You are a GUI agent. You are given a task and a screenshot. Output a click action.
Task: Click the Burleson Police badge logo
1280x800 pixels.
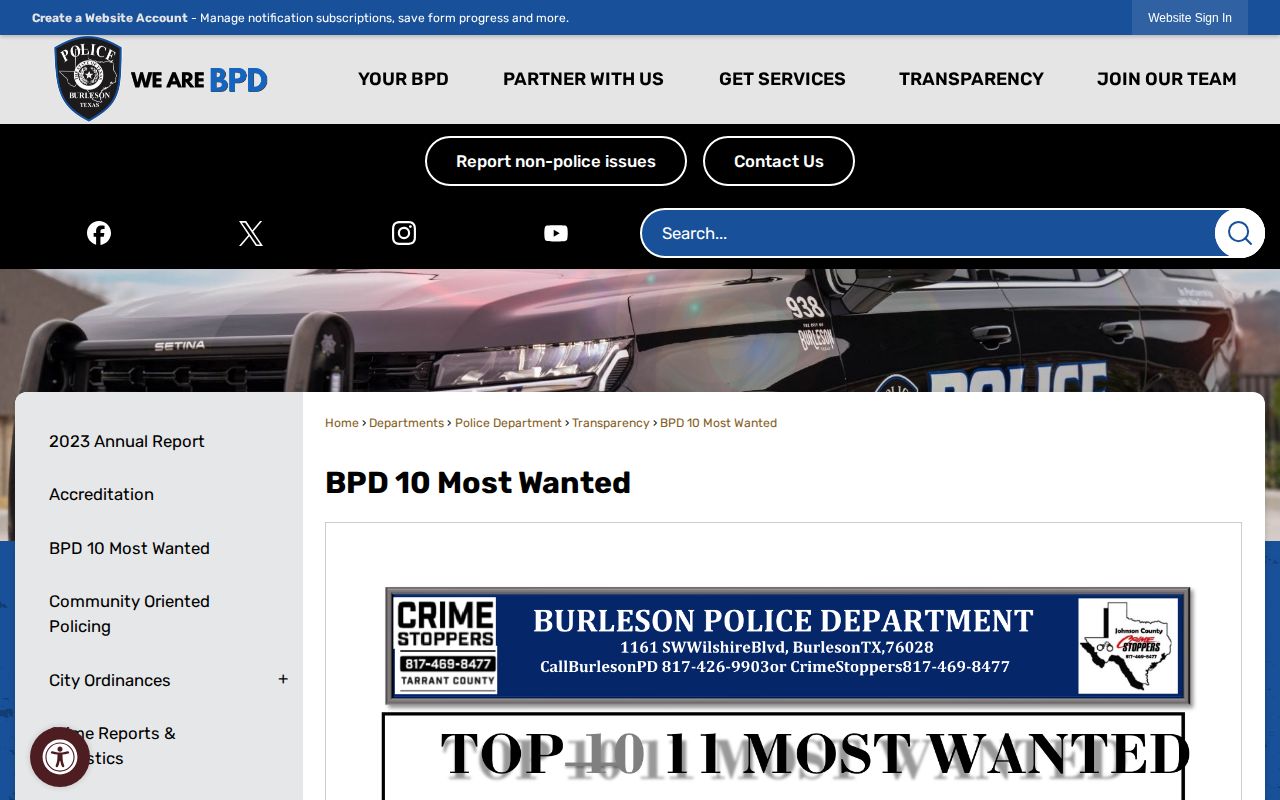coord(89,79)
